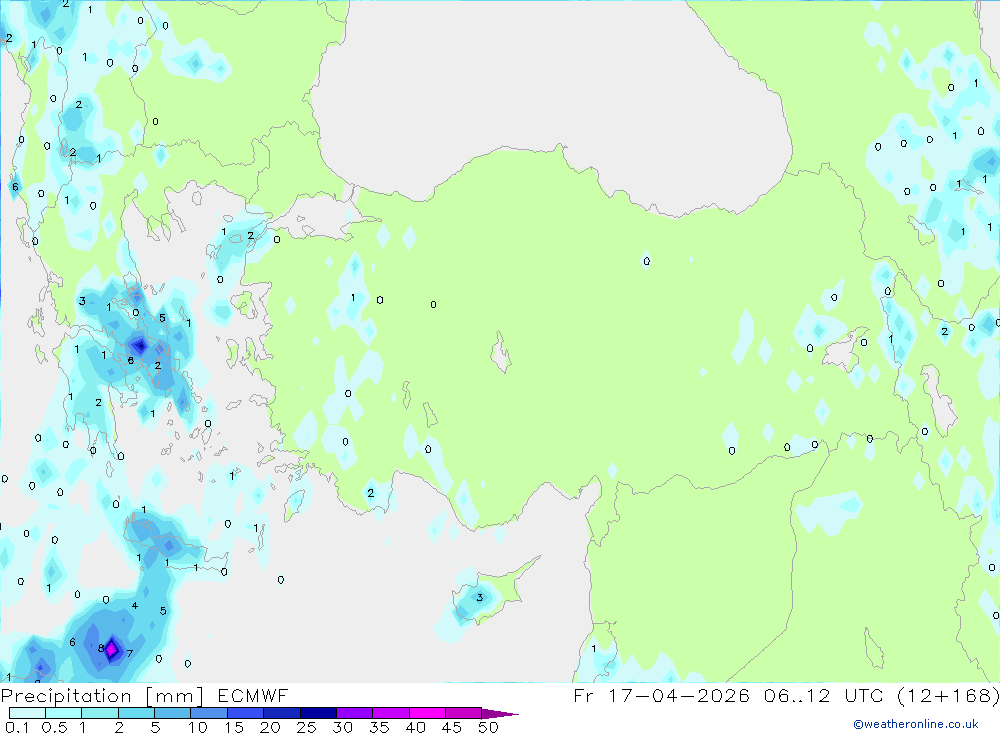The height and width of the screenshot is (733, 1000).
Task: Click the legend scale label '0.1'
Action: tap(17, 727)
